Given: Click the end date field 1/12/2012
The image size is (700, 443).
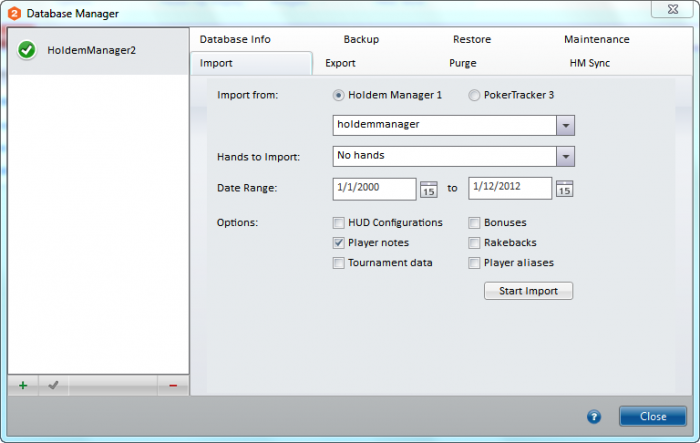Looking at the screenshot, I should click(510, 188).
